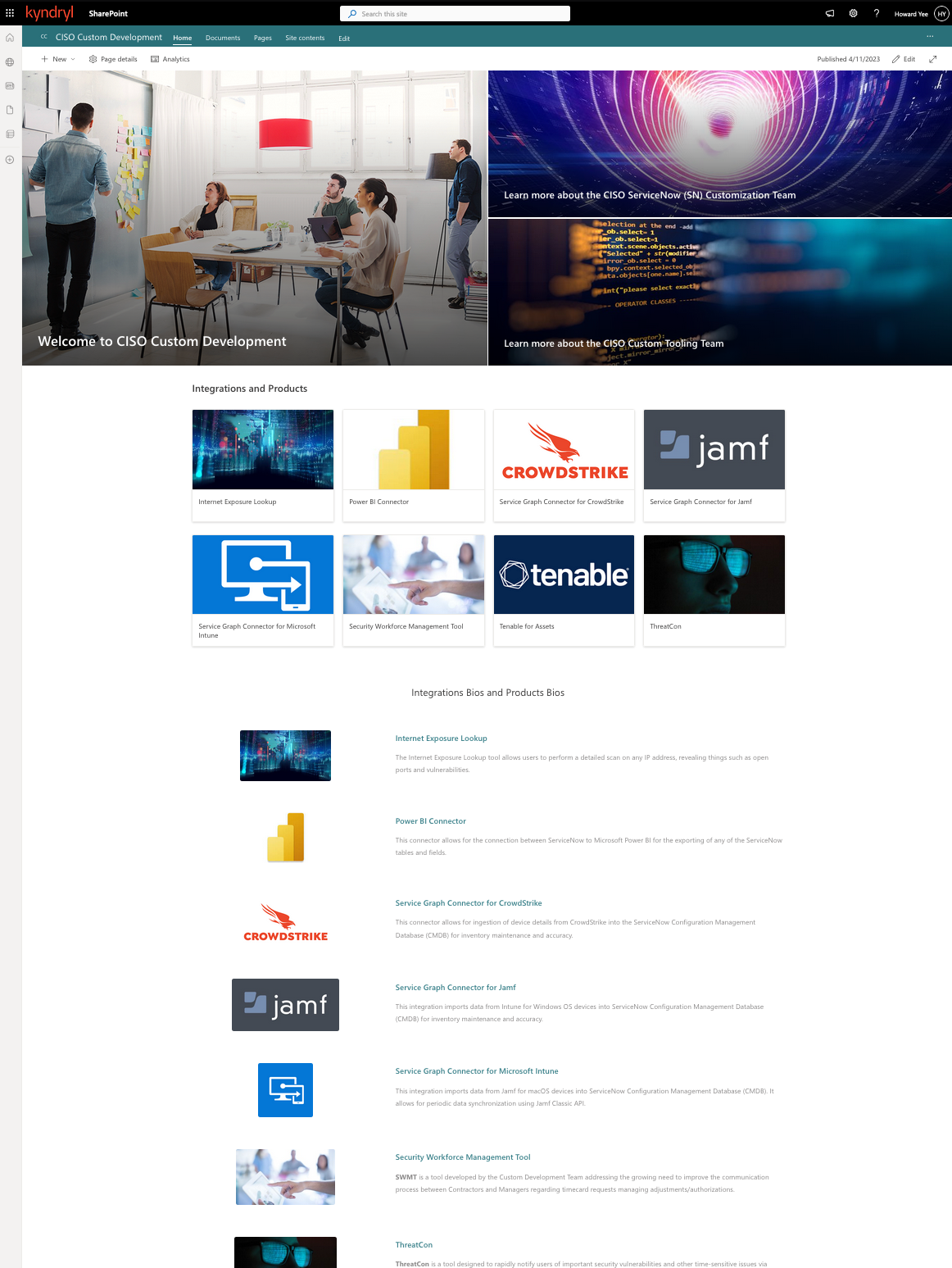Image resolution: width=952 pixels, height=1268 pixels.
Task: Click the Internet Exposure Lookup bio image
Action: point(285,756)
